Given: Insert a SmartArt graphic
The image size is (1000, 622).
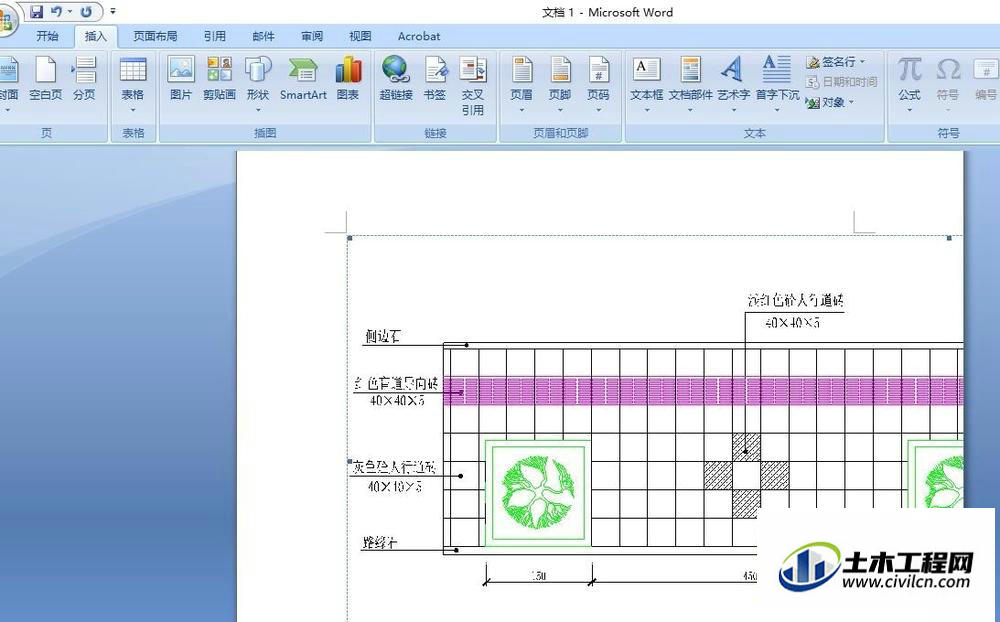Looking at the screenshot, I should (x=303, y=78).
